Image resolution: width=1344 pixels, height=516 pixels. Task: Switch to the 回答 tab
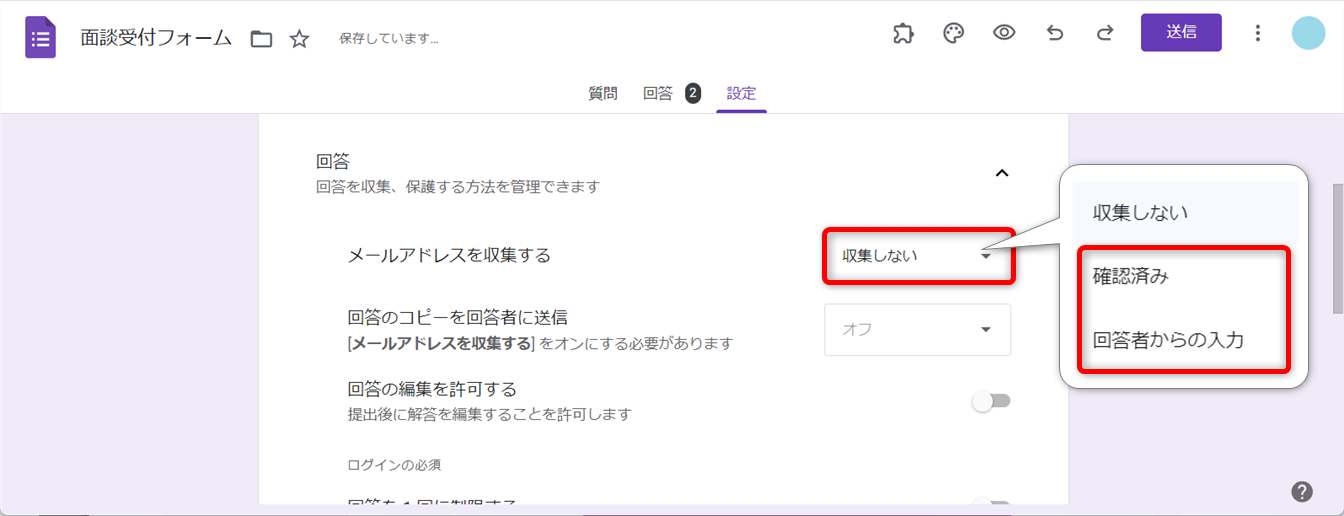[658, 94]
